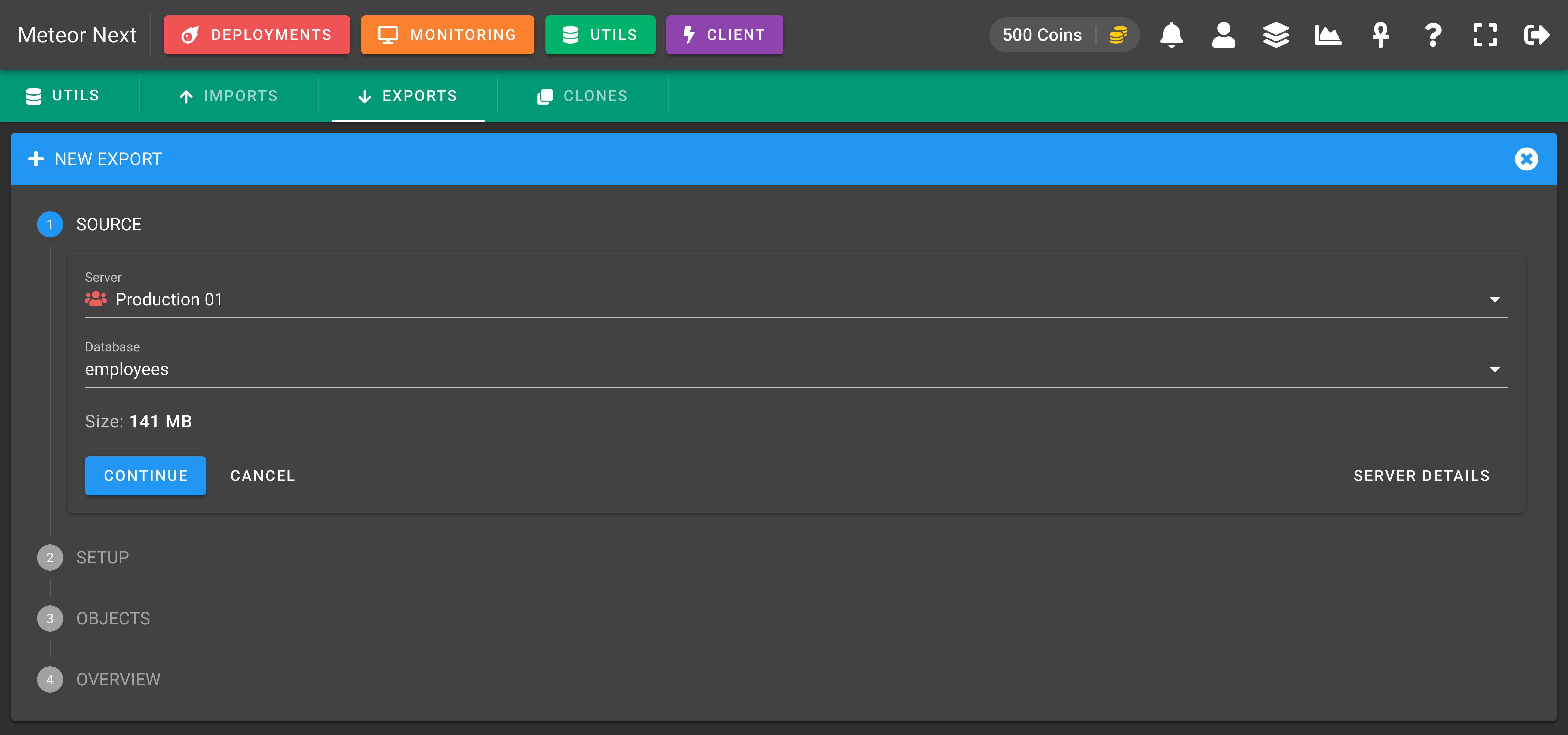Image resolution: width=1568 pixels, height=735 pixels.
Task: Switch to the Exports tab
Action: pos(408,96)
